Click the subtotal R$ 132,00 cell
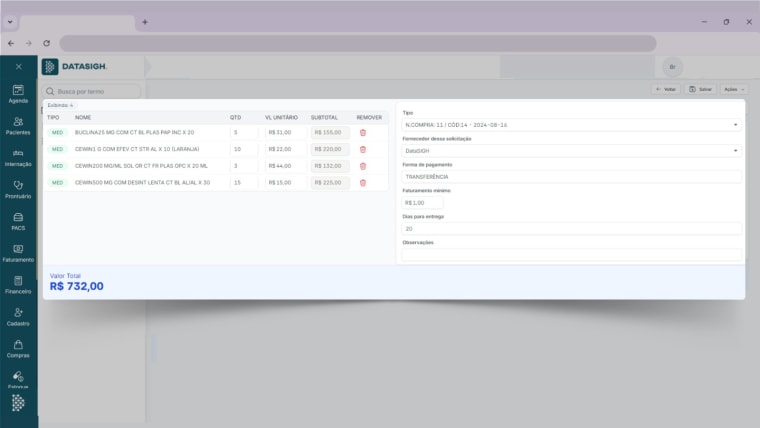The width and height of the screenshot is (760, 428). point(330,166)
